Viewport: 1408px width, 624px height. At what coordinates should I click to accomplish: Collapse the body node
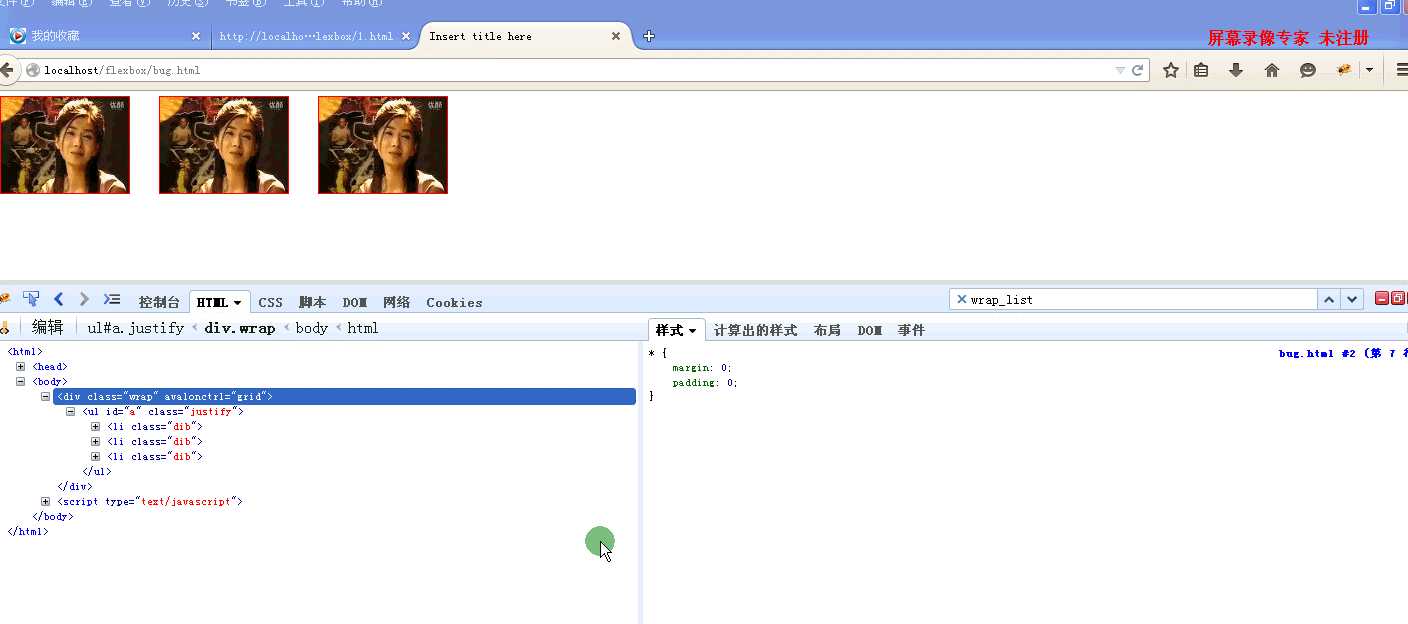(x=21, y=382)
